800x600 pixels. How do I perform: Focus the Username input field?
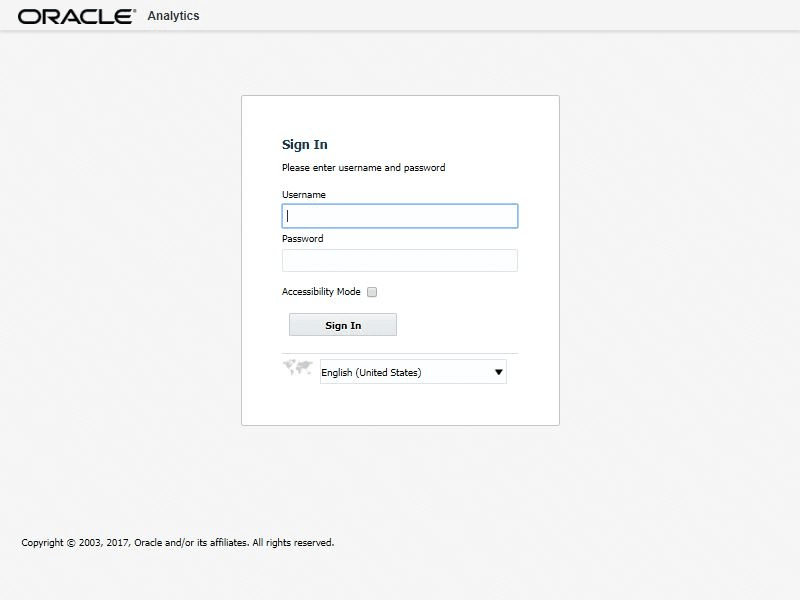(x=400, y=216)
